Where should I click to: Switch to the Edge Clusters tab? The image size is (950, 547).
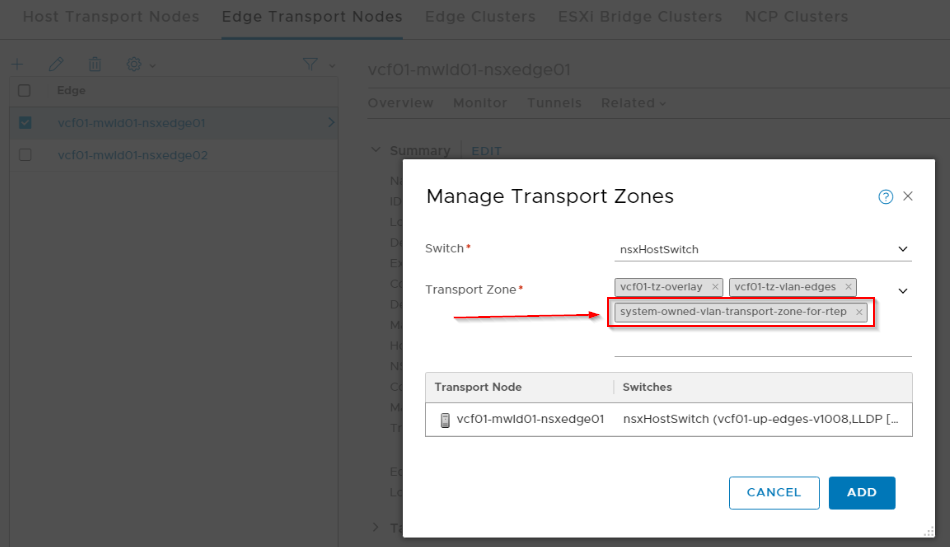(480, 17)
